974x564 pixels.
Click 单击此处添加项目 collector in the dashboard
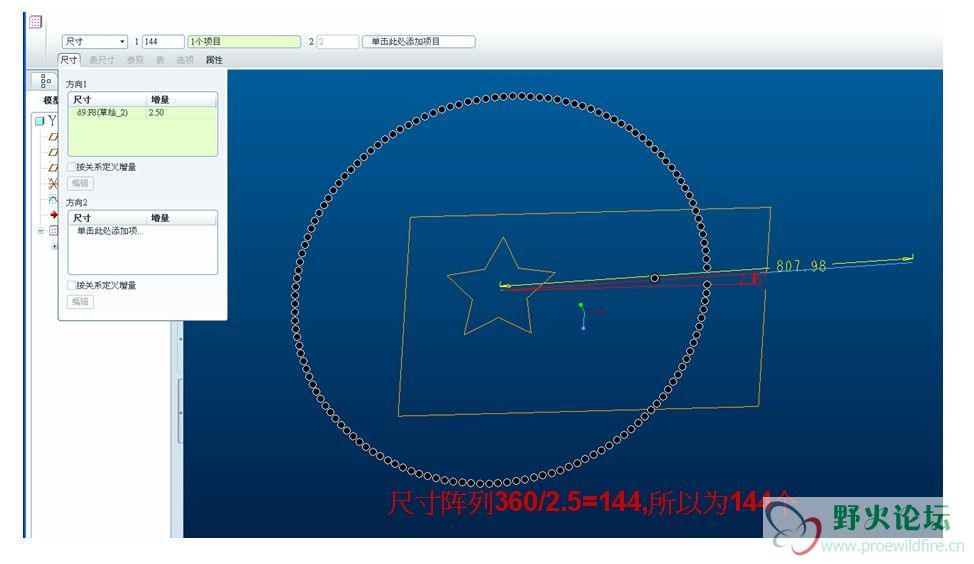(x=419, y=42)
